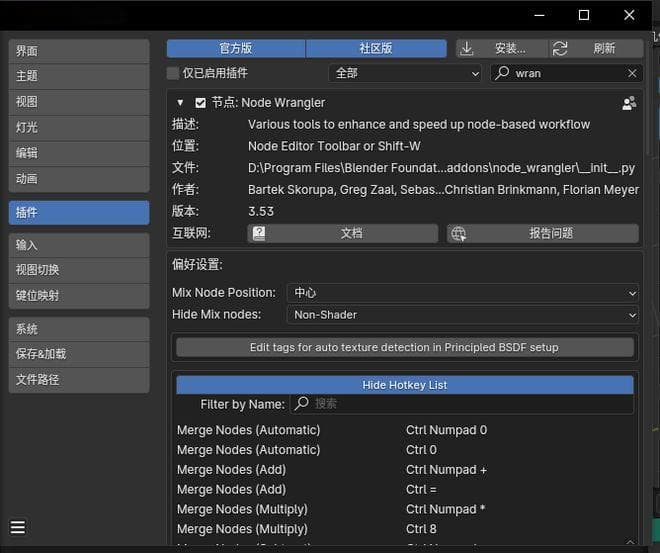
Task: Click the node_wrangler file path text
Action: (x=442, y=168)
